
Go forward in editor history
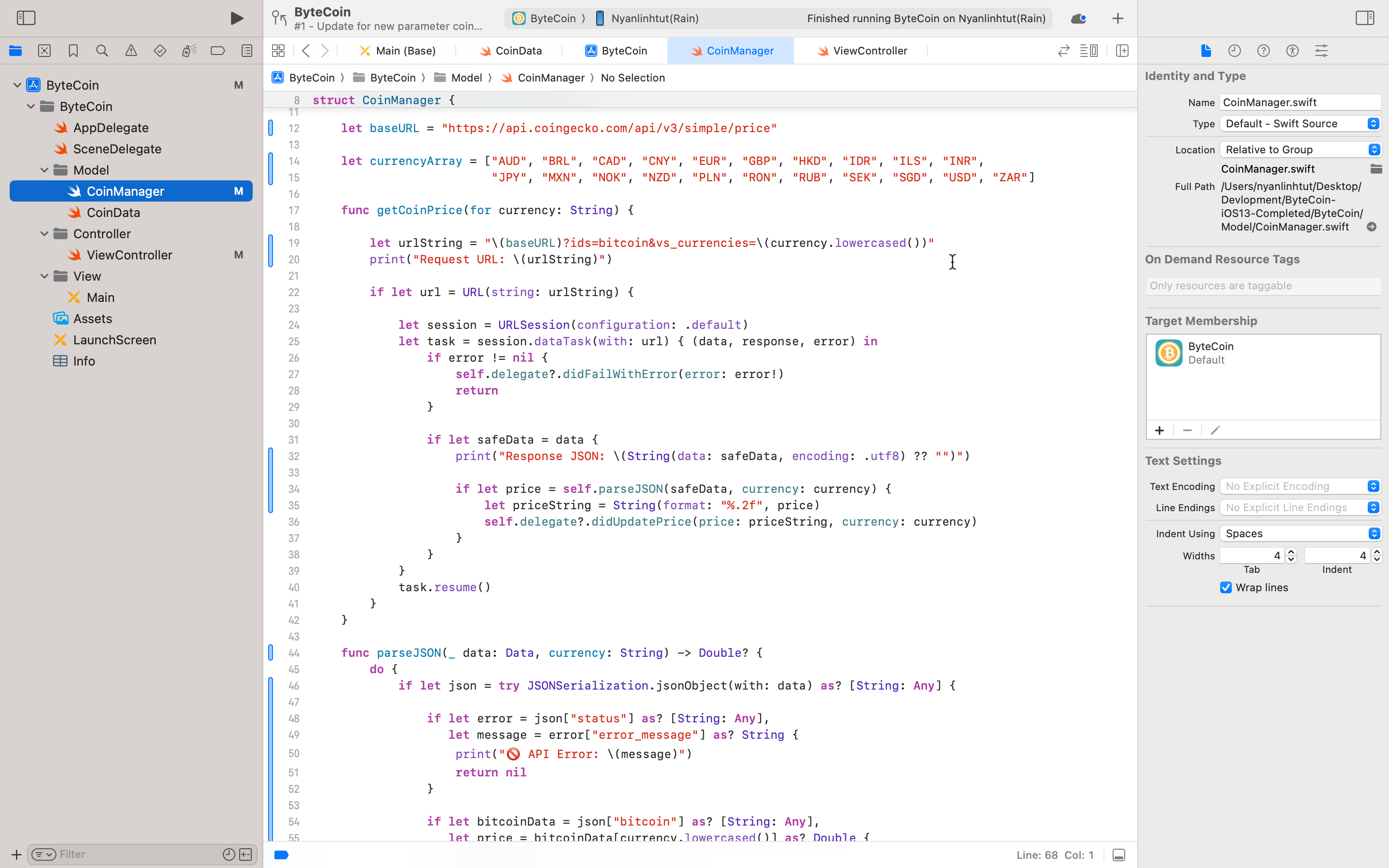coord(325,51)
